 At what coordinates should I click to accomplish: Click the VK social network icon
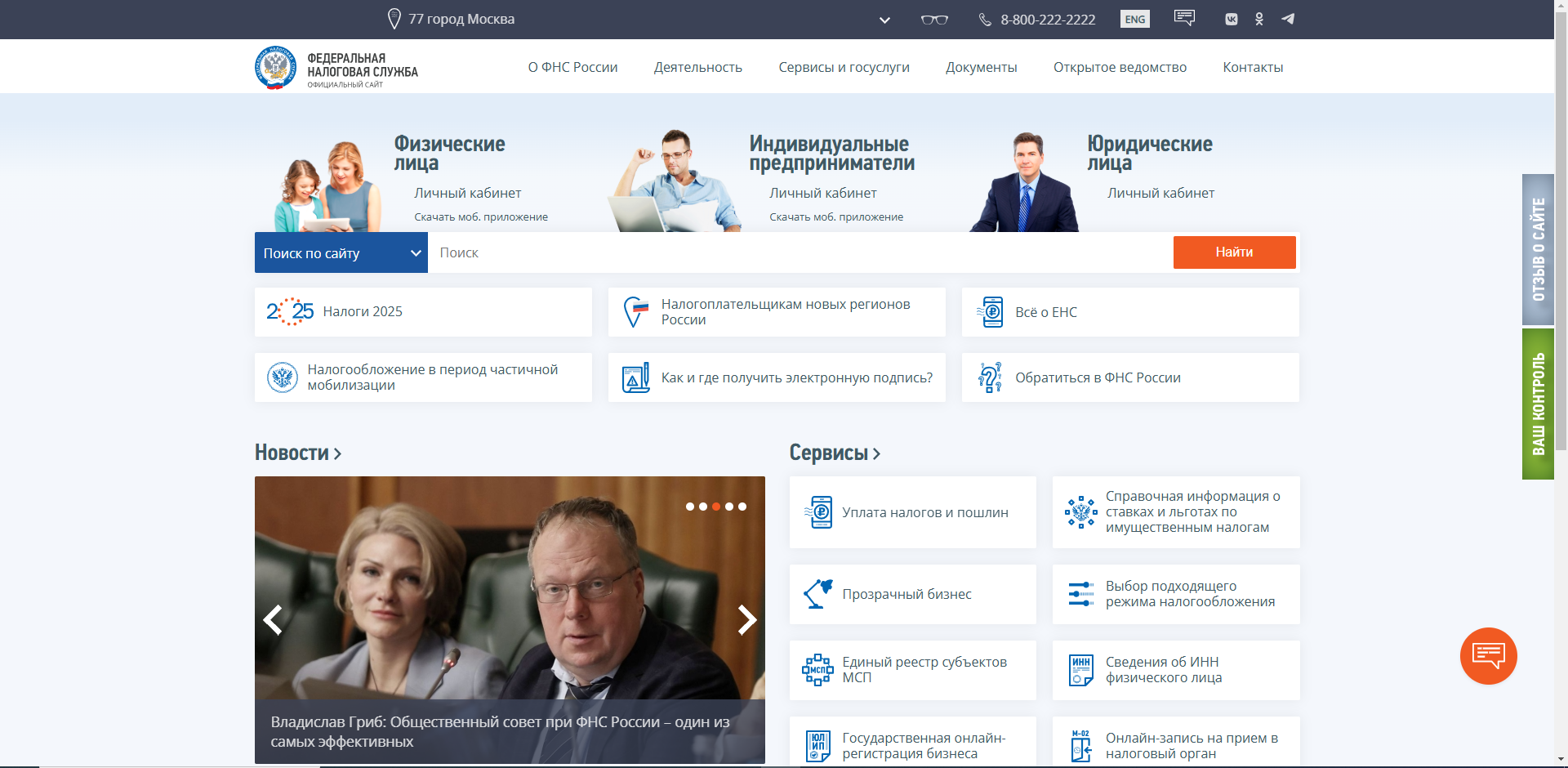[x=1231, y=20]
